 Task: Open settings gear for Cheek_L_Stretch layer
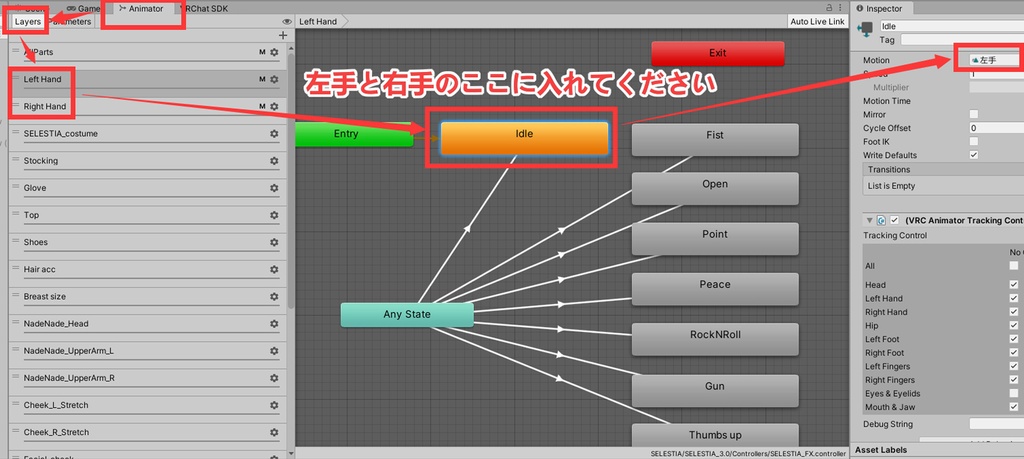[274, 405]
